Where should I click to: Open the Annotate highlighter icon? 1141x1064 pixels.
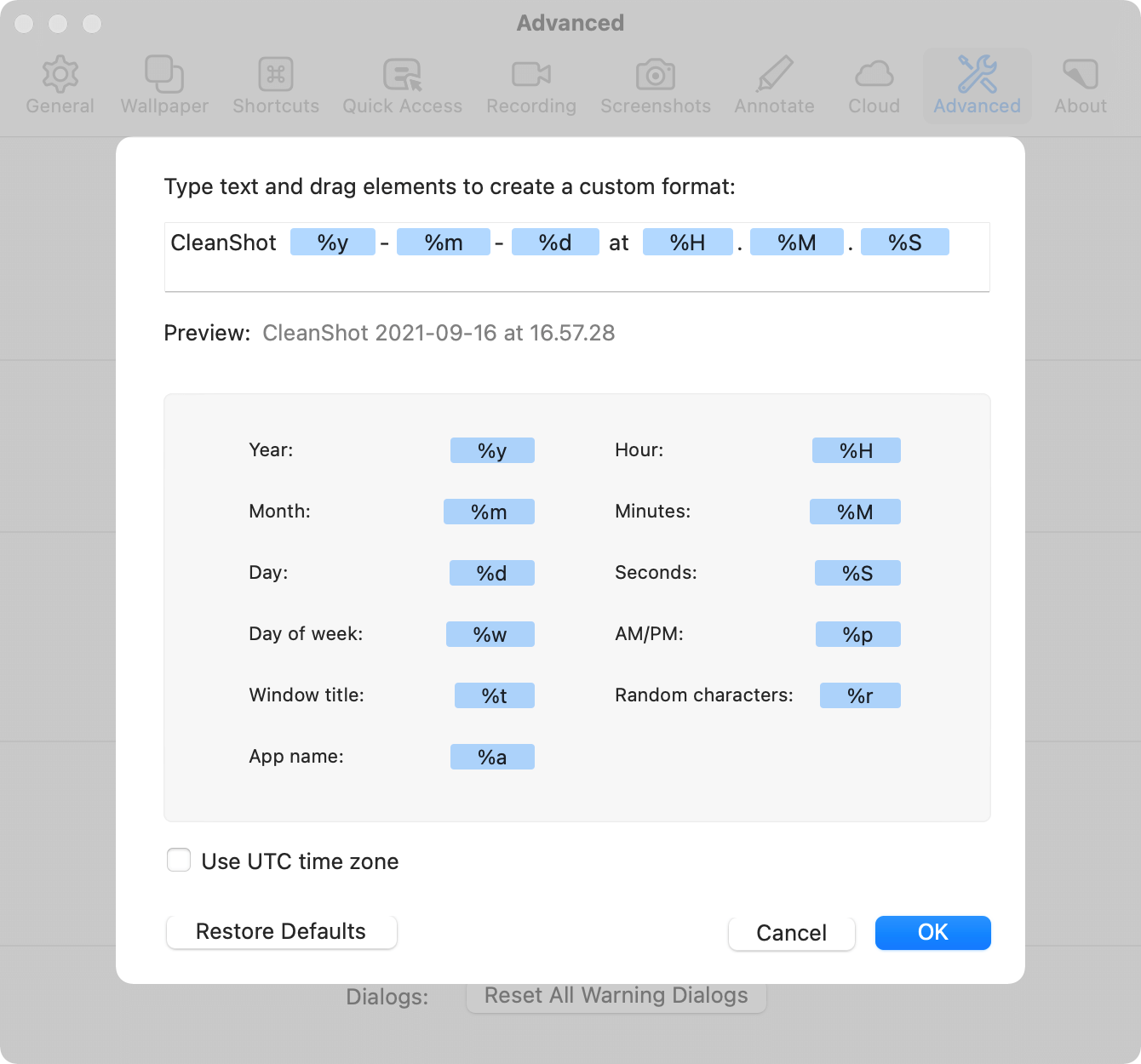pyautogui.click(x=774, y=75)
